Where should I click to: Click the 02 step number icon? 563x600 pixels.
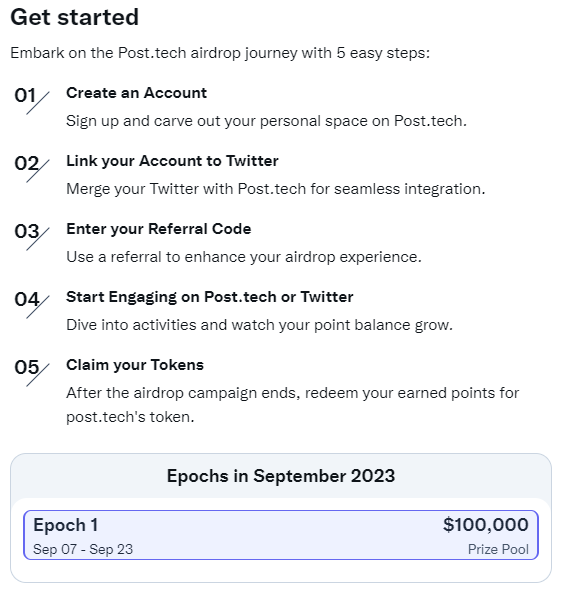click(32, 168)
